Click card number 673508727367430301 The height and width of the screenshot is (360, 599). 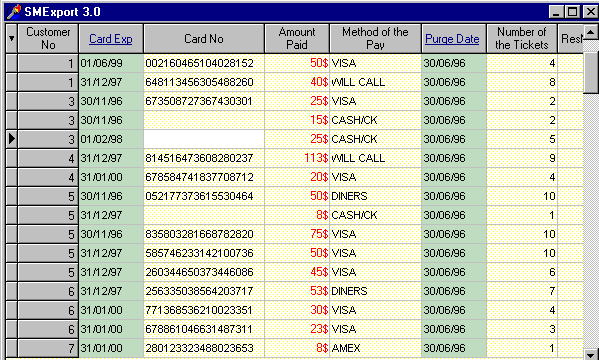pyautogui.click(x=199, y=101)
